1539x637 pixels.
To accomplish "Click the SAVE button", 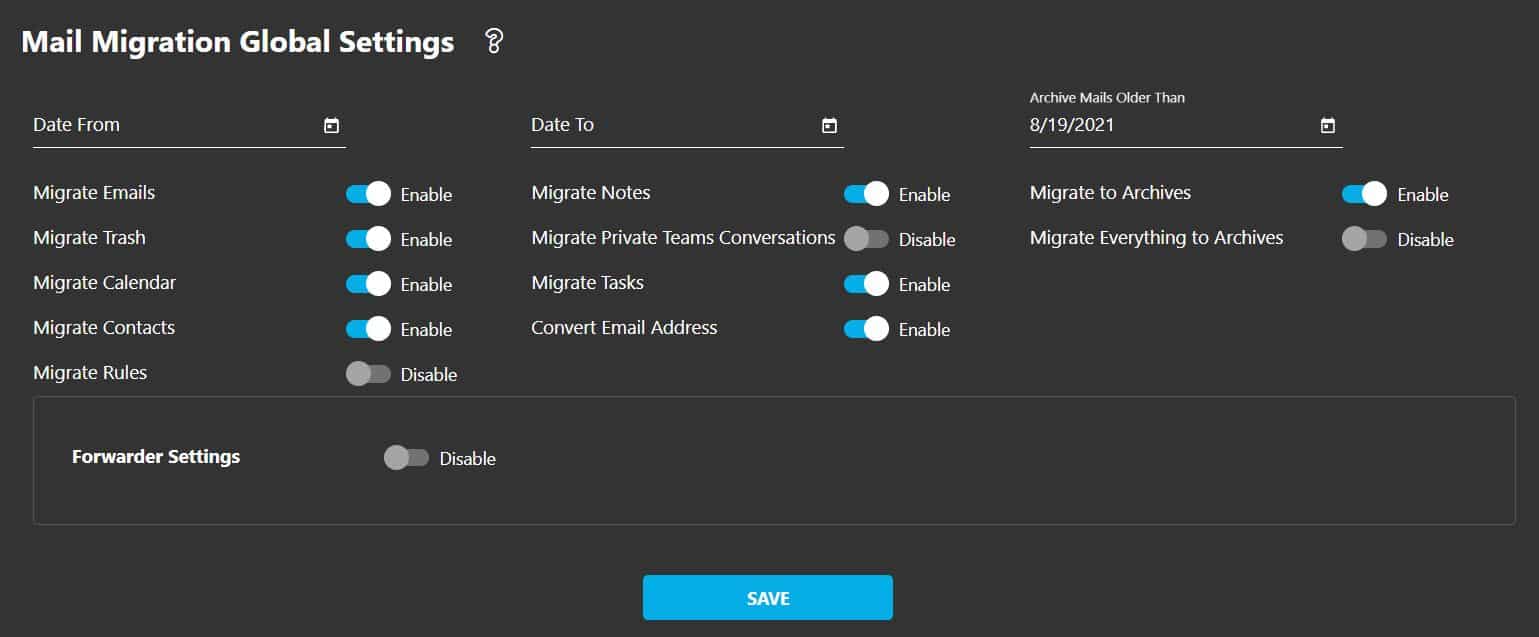I will [767, 597].
